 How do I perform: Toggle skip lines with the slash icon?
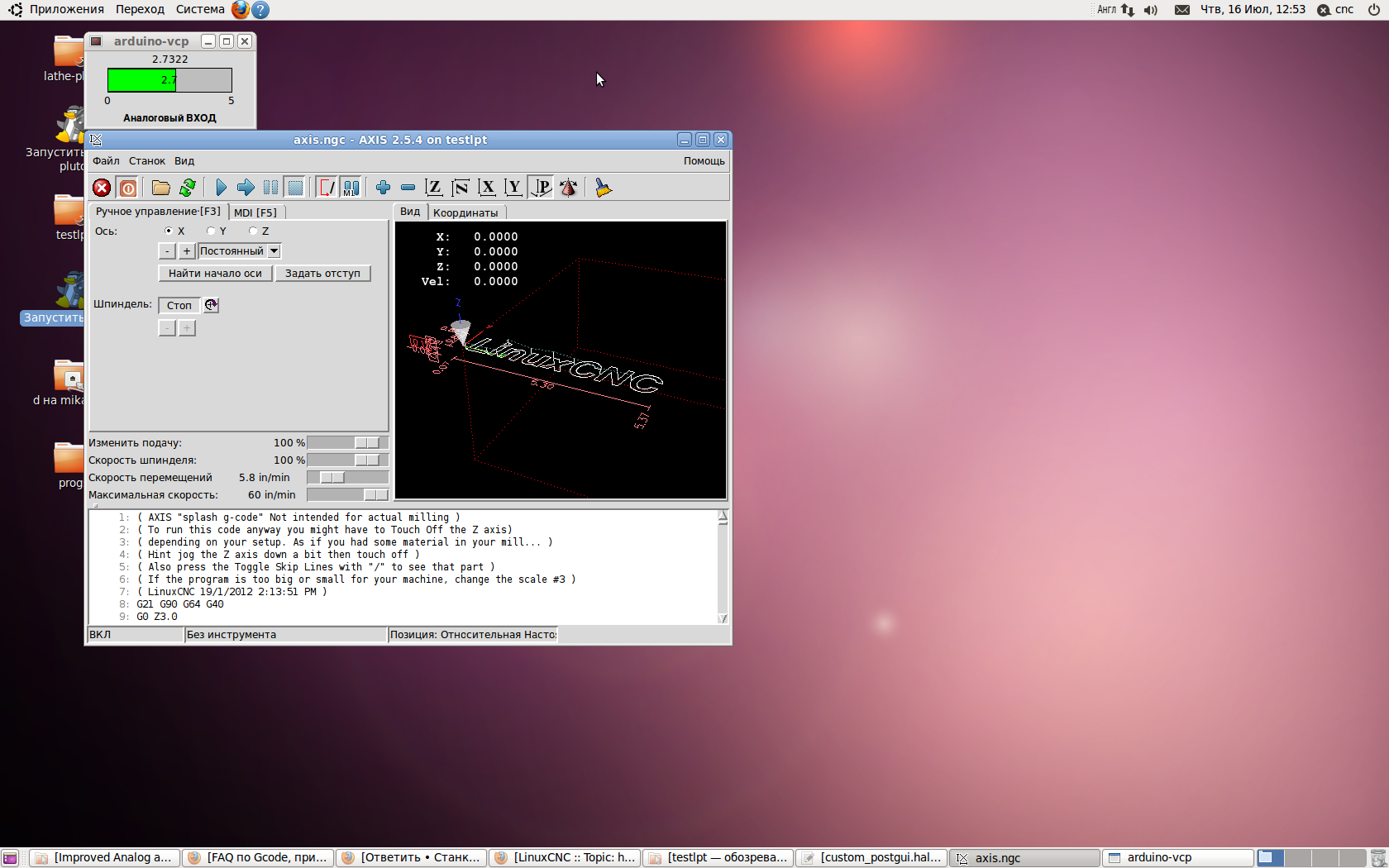pyautogui.click(x=327, y=188)
